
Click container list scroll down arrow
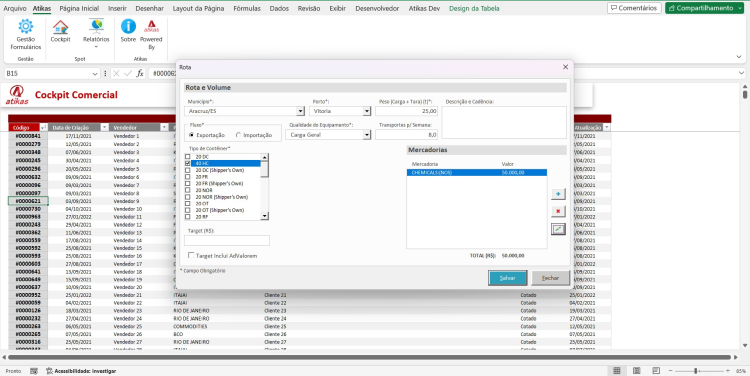265,217
